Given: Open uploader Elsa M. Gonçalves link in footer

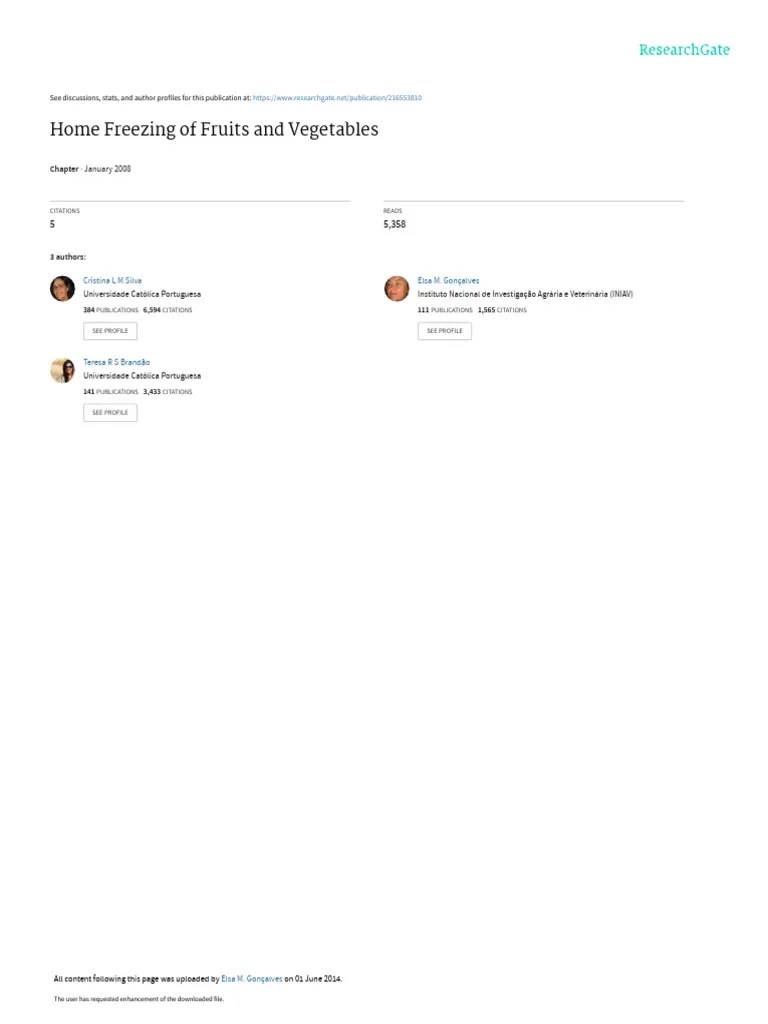Looking at the screenshot, I should pos(251,979).
